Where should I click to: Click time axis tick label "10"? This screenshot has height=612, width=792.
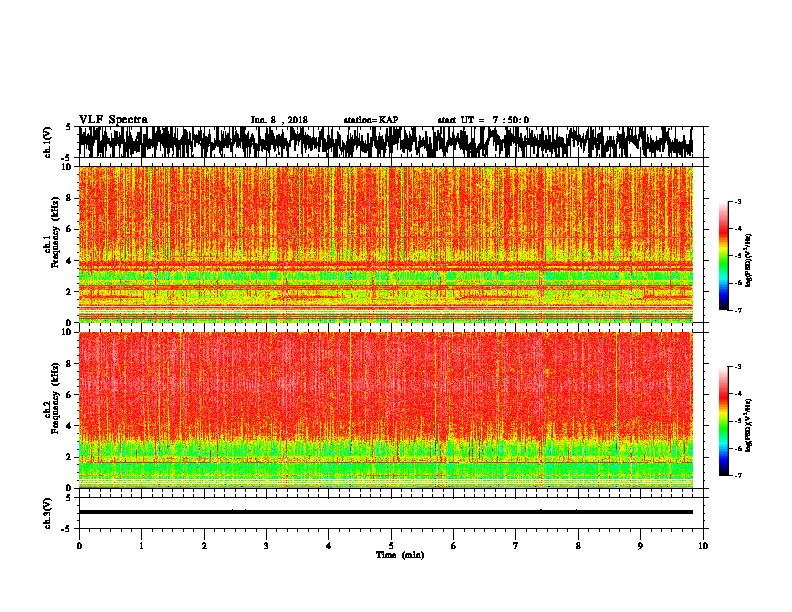point(703,546)
